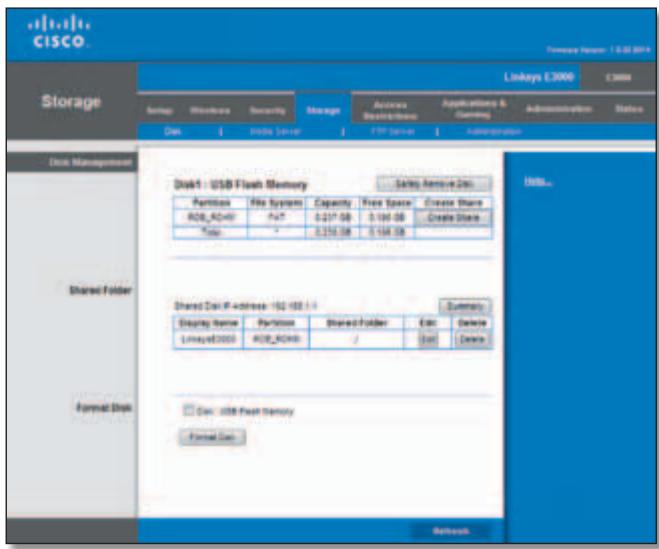The image size is (659, 549).
Task: Open the Status main tab
Action: [629, 109]
